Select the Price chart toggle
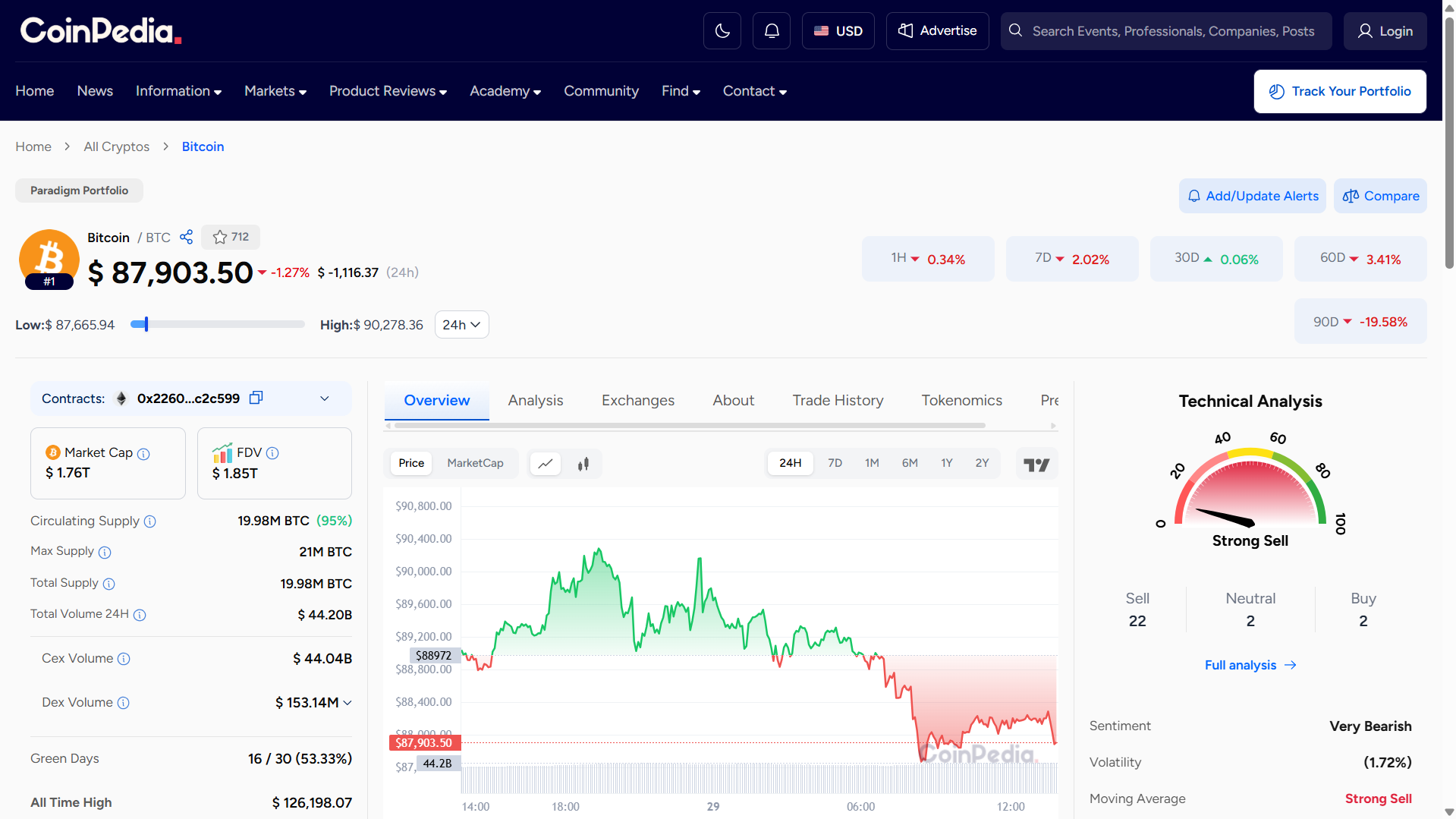Image resolution: width=1456 pixels, height=819 pixels. point(411,463)
